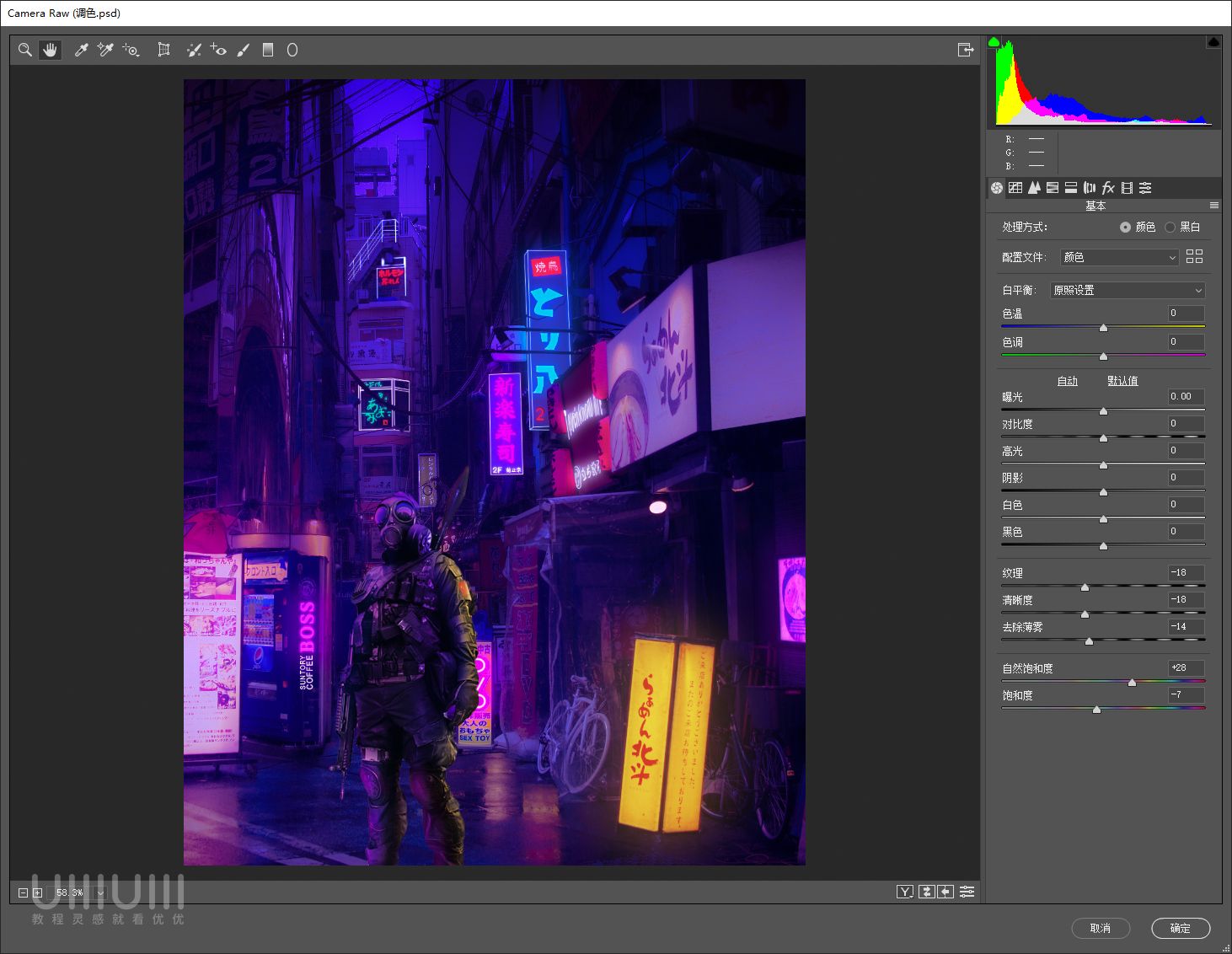Open the 白平衡 white balance dropdown
Viewport: 1232px width, 954px height.
coord(1128,290)
